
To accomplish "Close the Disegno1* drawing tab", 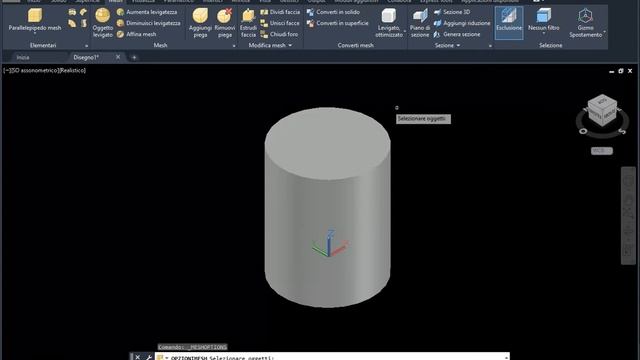I will pos(118,57).
